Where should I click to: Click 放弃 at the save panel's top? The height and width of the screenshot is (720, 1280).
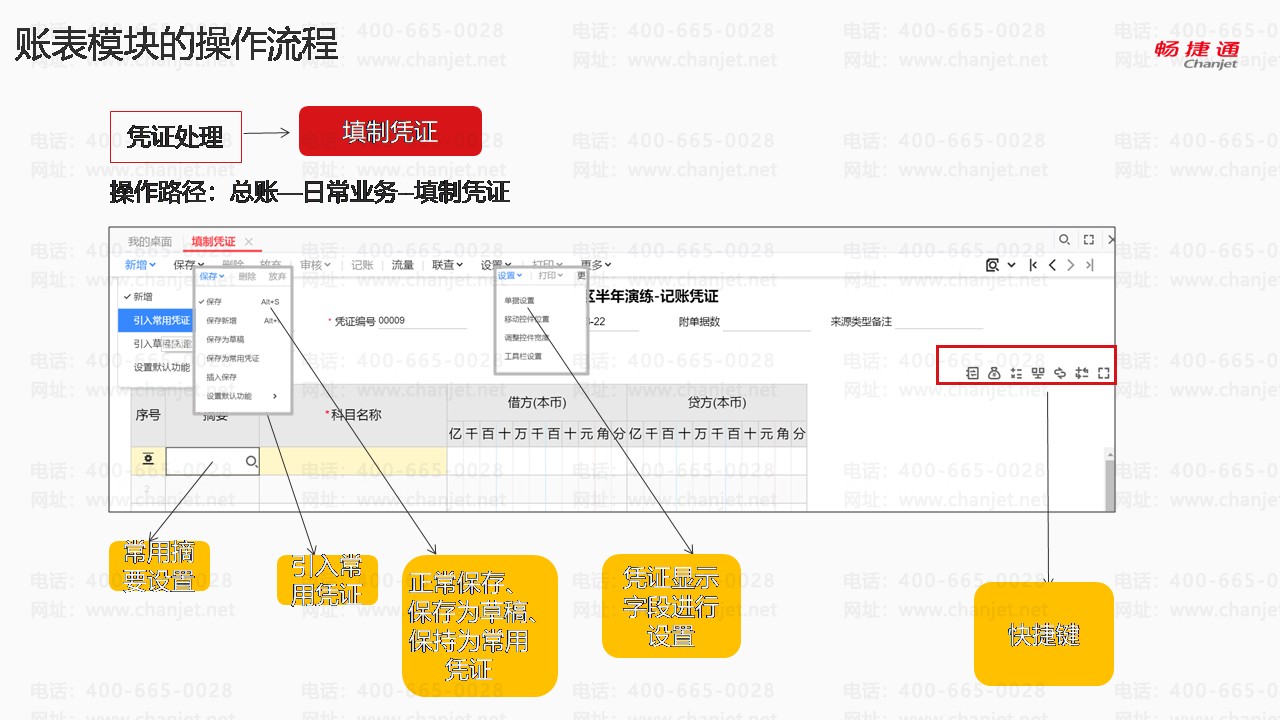(277, 276)
